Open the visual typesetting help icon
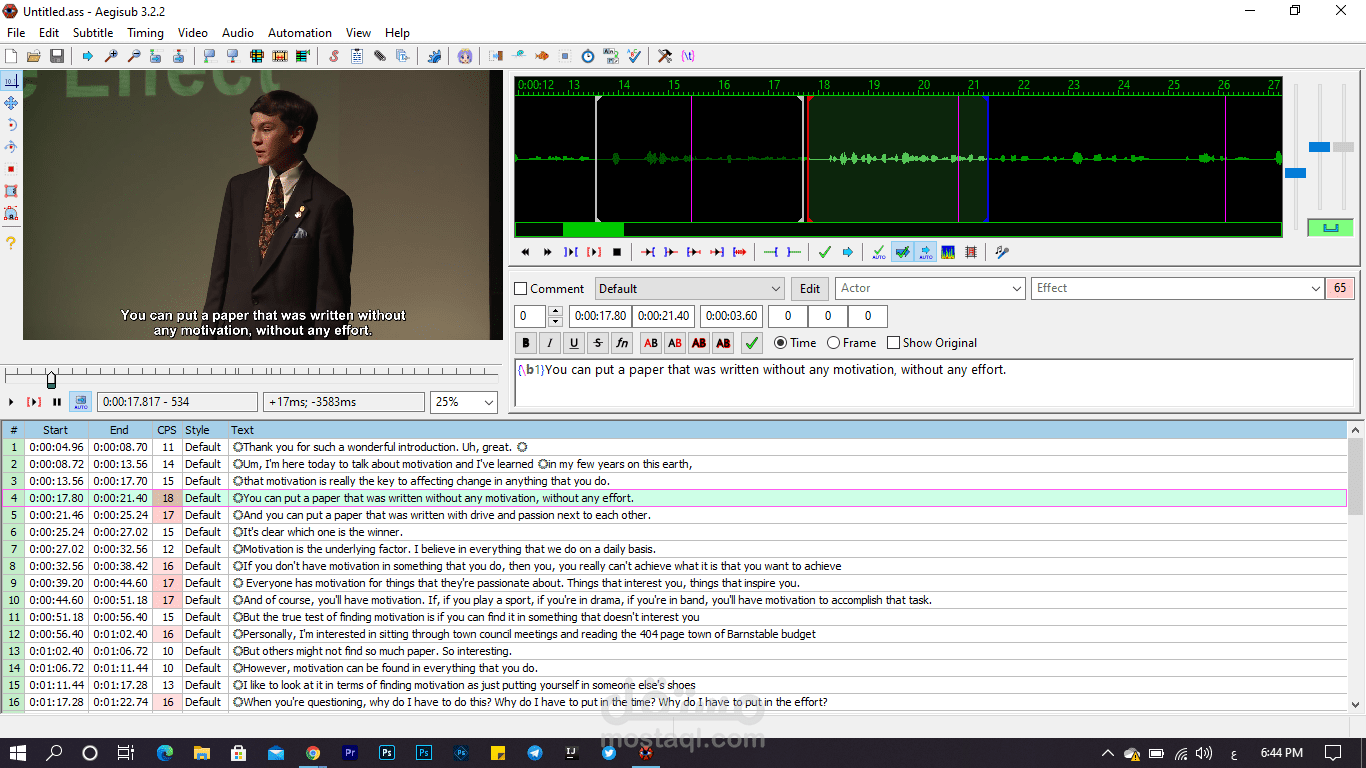This screenshot has width=1366, height=768. (11, 243)
